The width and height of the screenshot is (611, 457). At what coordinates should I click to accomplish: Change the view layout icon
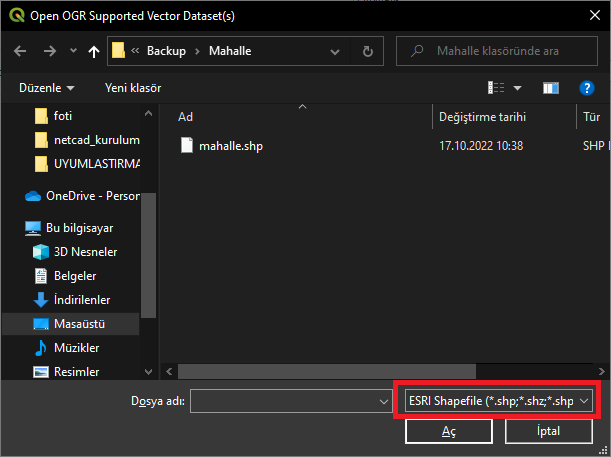pos(496,88)
